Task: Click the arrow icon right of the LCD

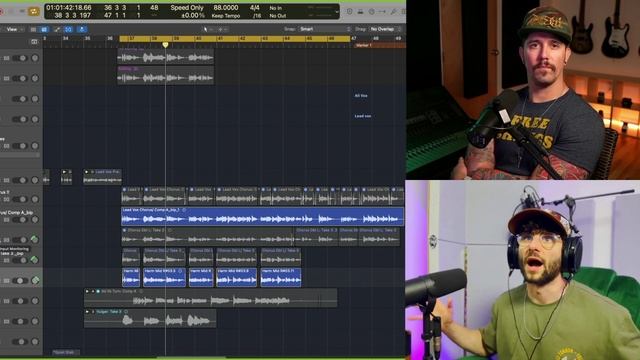Action: tap(382, 11)
